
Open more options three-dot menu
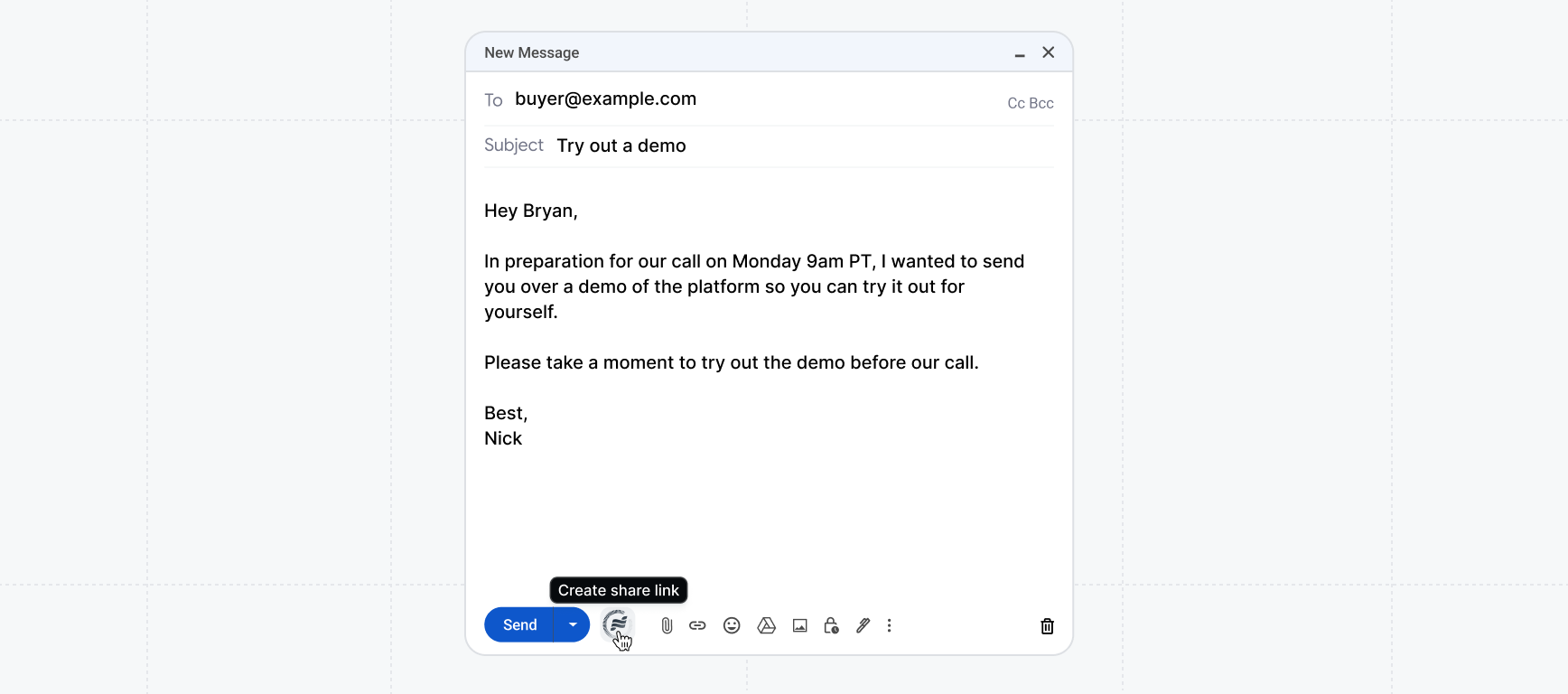pyautogui.click(x=889, y=625)
